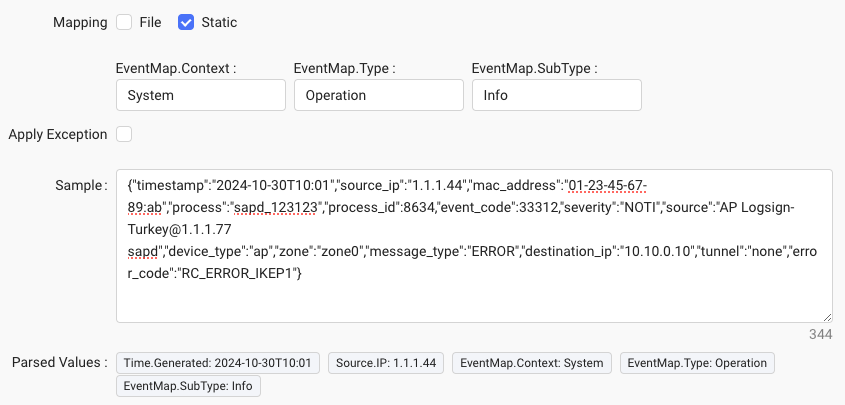The height and width of the screenshot is (405, 845).
Task: Select the EventMap.SubType field with Info
Action: tap(556, 96)
